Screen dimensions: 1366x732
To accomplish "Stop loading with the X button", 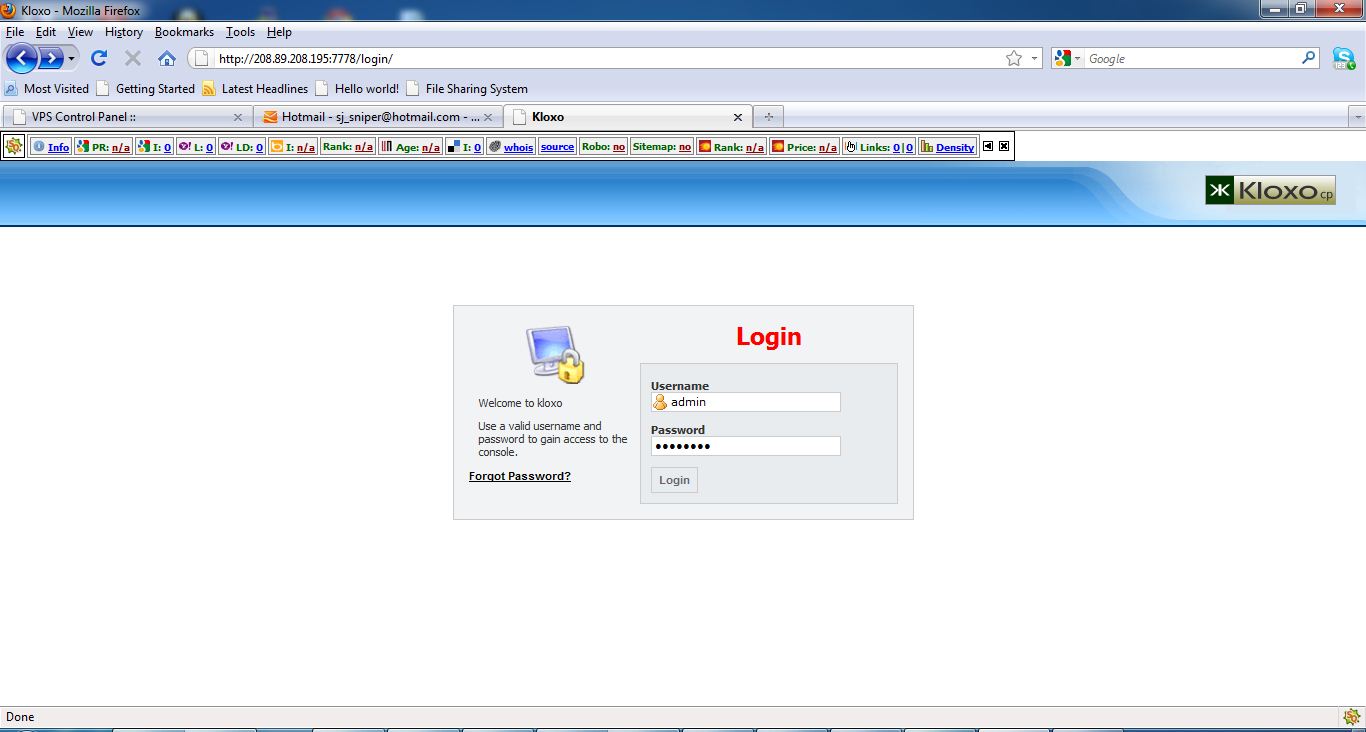I will pos(133,58).
